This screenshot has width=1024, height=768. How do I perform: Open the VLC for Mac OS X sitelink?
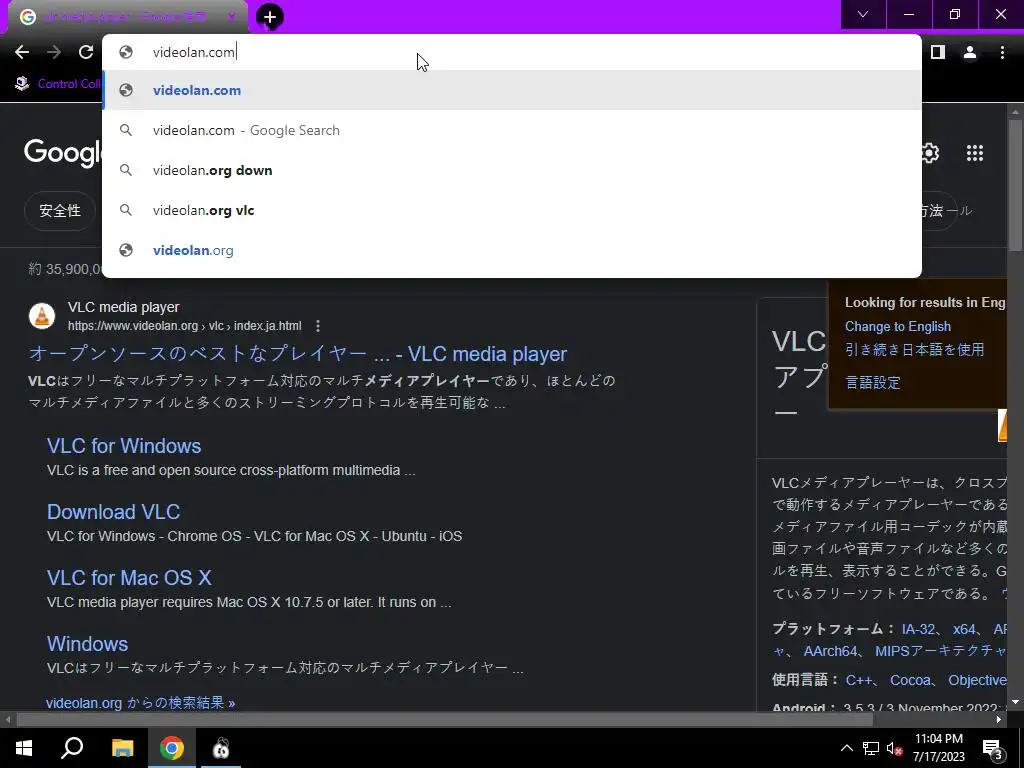129,578
